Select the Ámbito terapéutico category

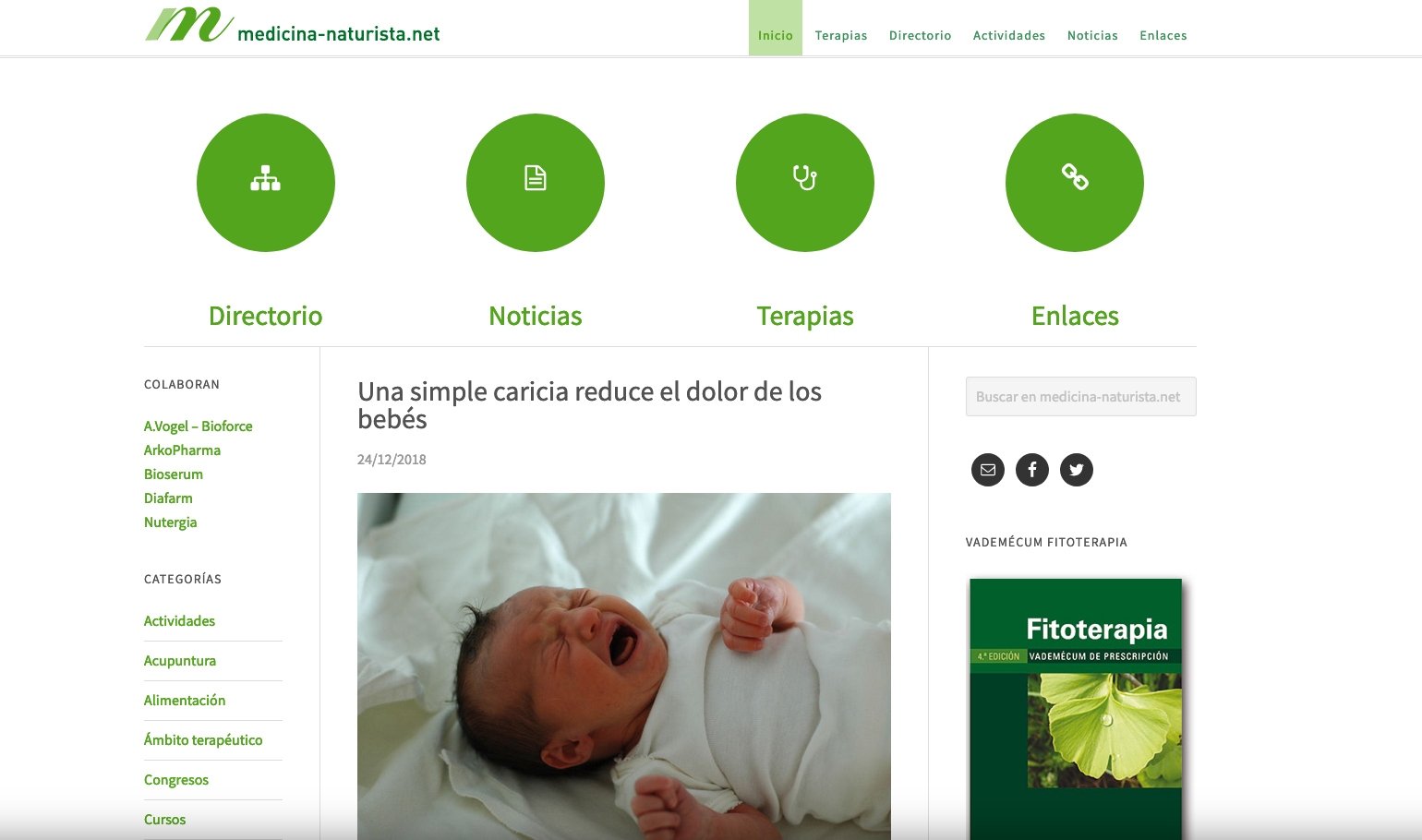[203, 740]
